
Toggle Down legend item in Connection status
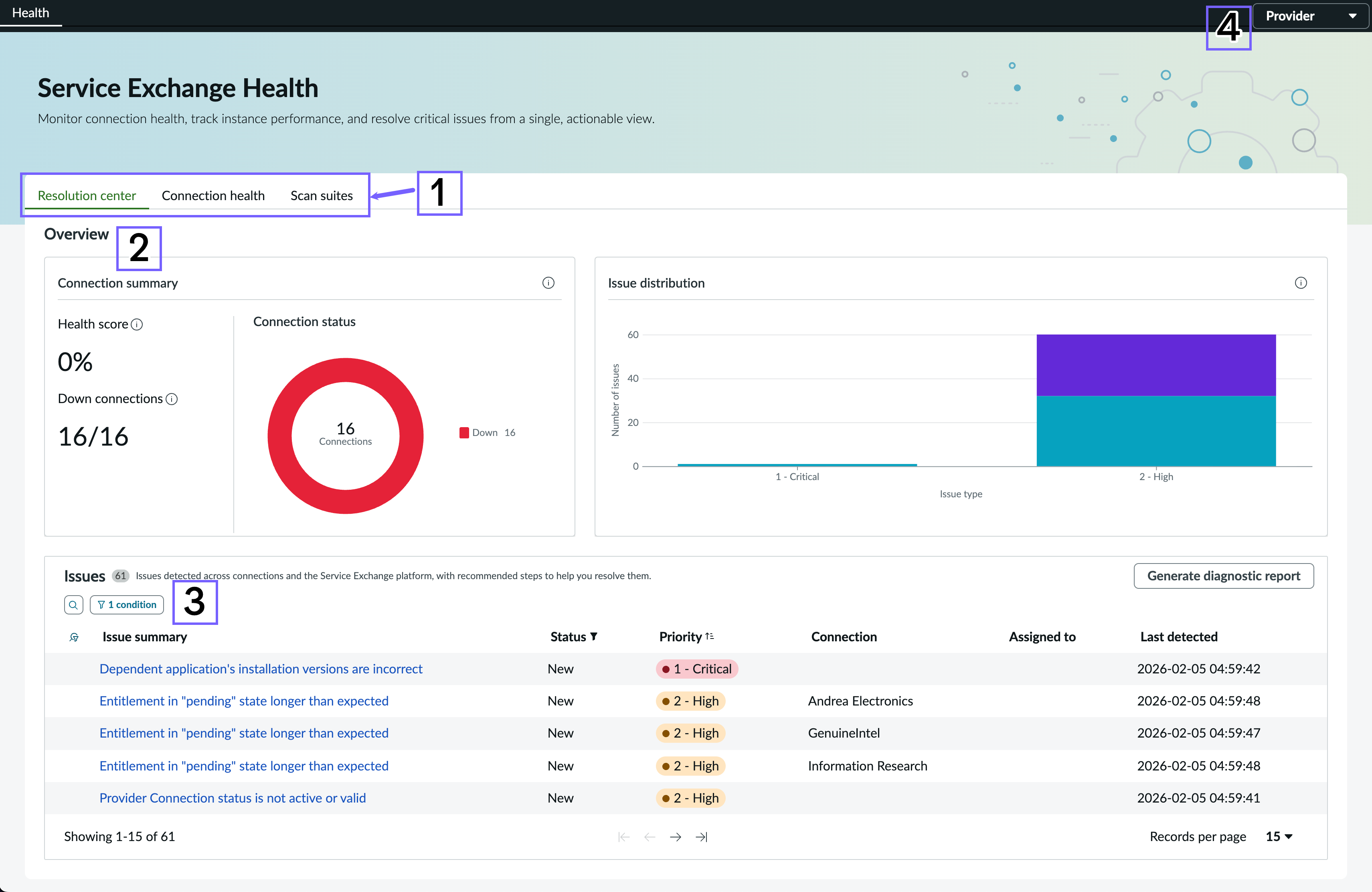(487, 432)
